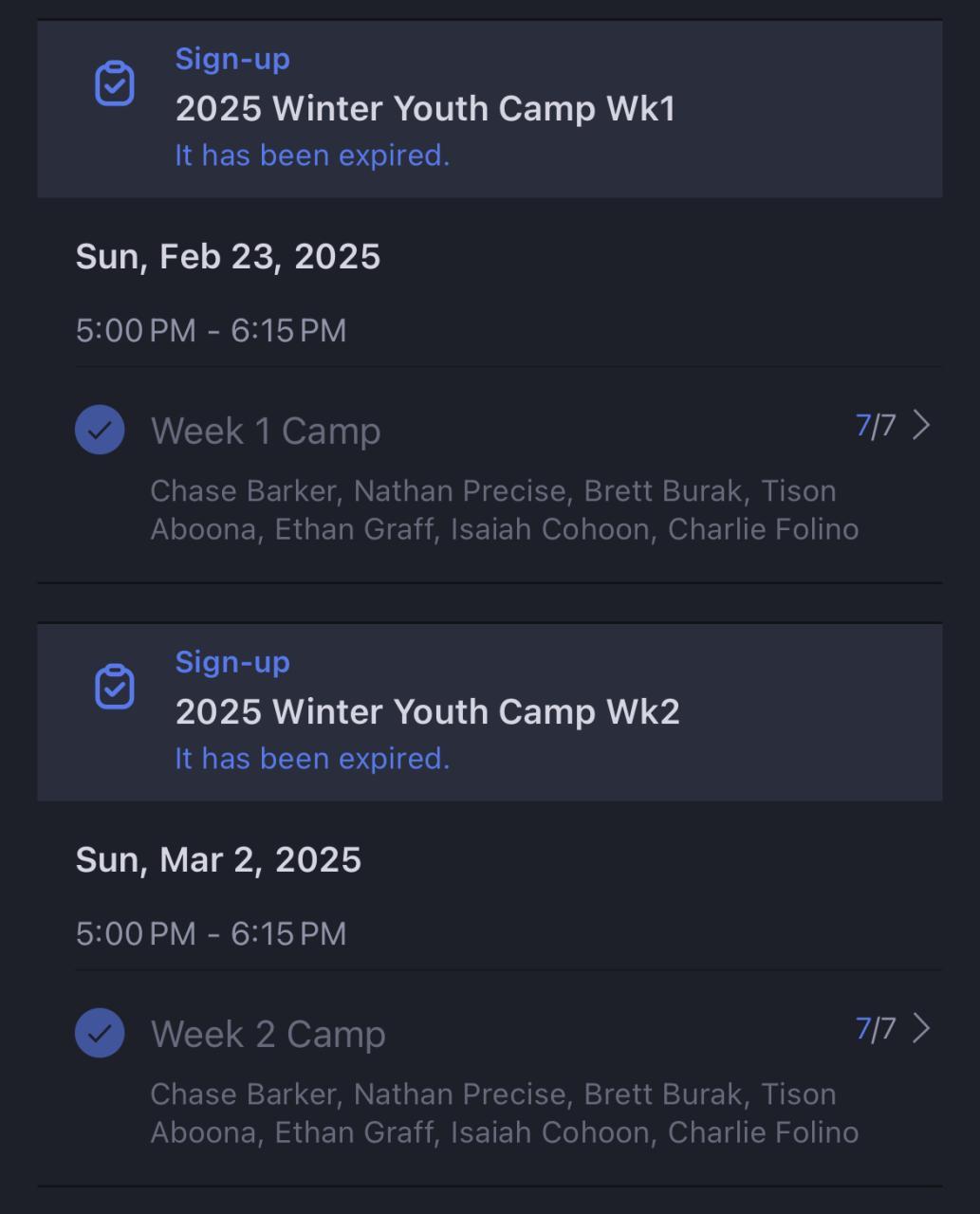The image size is (980, 1214).
Task: Select the Week 2 Camp slot label
Action: click(x=268, y=1034)
